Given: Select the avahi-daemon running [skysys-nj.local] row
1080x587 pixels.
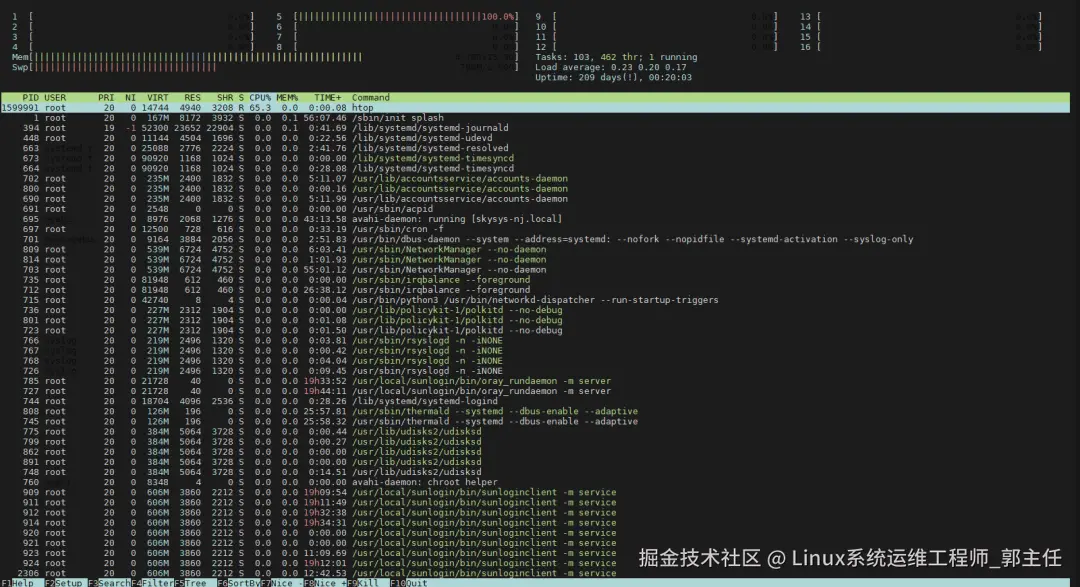Looking at the screenshot, I should point(535,219).
